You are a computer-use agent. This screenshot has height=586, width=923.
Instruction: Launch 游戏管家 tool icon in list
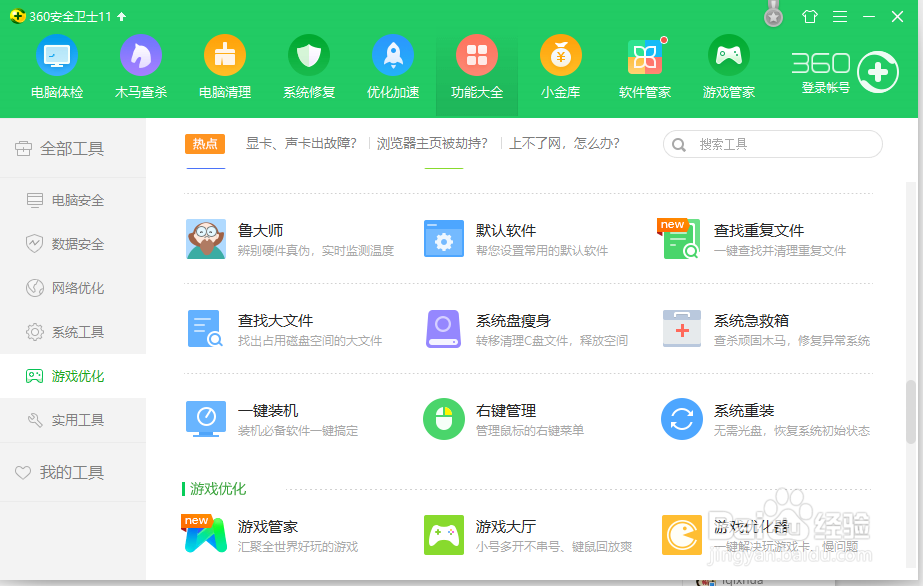205,534
